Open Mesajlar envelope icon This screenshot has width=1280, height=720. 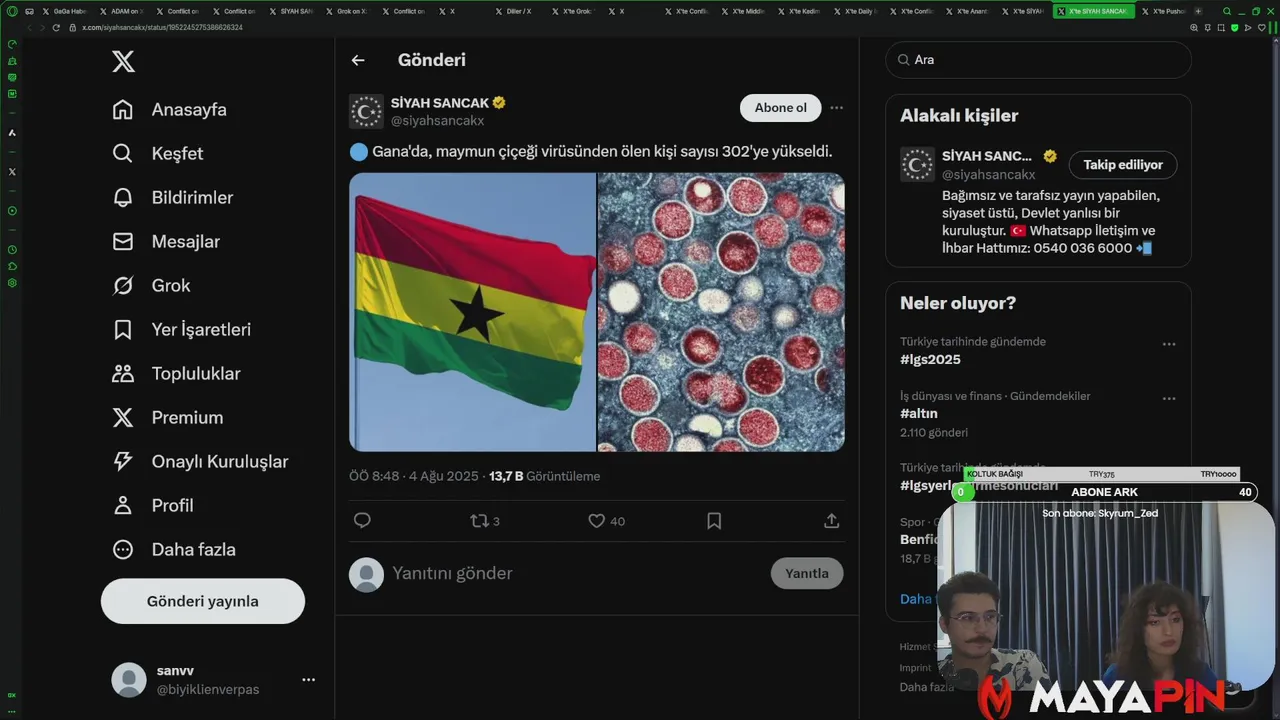point(123,242)
